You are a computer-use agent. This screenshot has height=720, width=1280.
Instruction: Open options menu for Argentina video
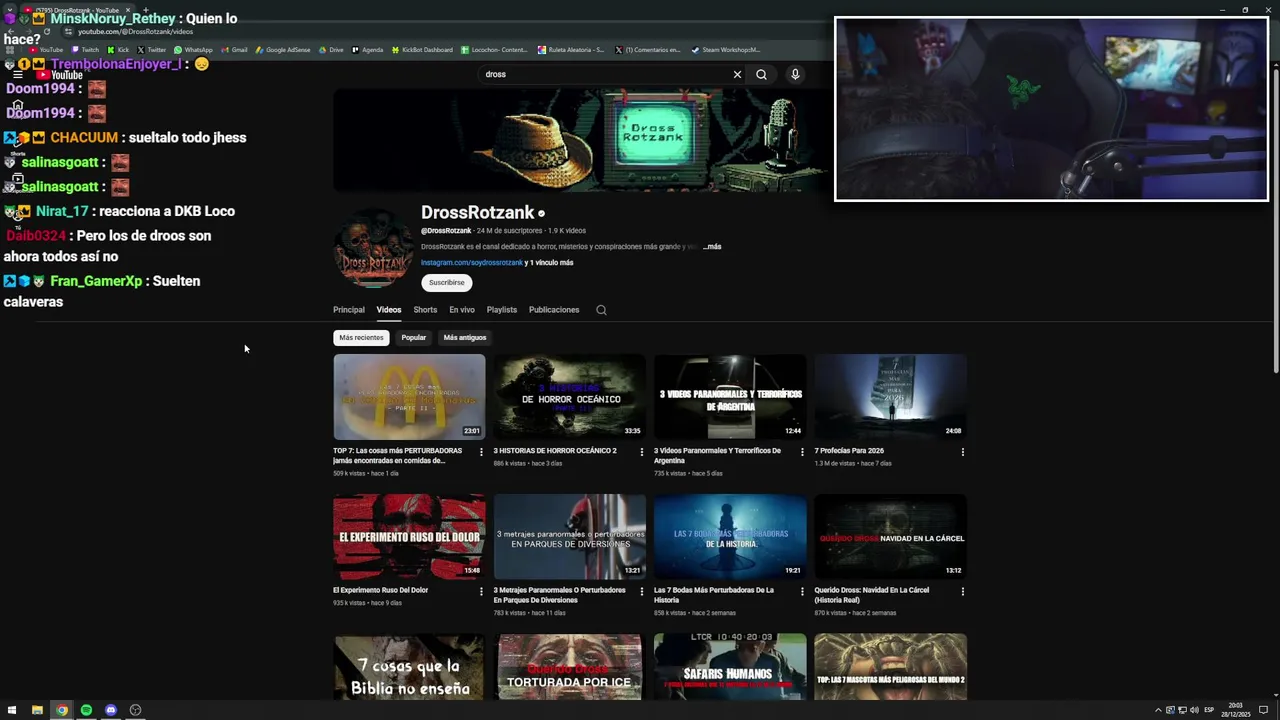coord(802,452)
